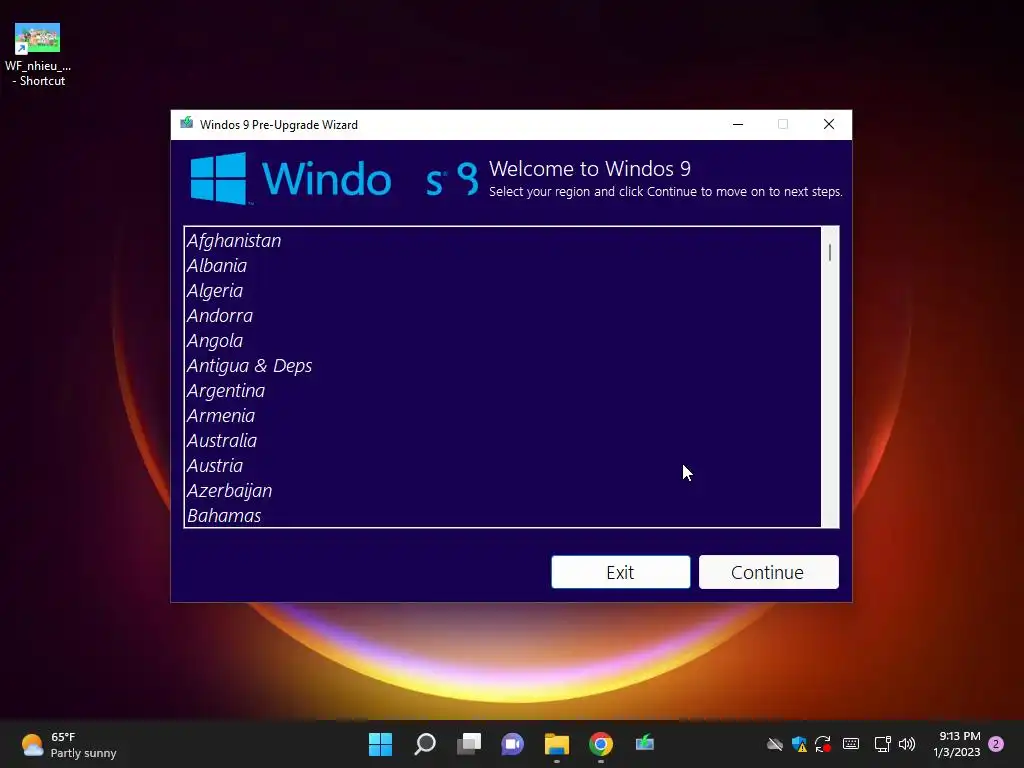Open the volume speaker control
The width and height of the screenshot is (1024, 768).
coord(906,744)
